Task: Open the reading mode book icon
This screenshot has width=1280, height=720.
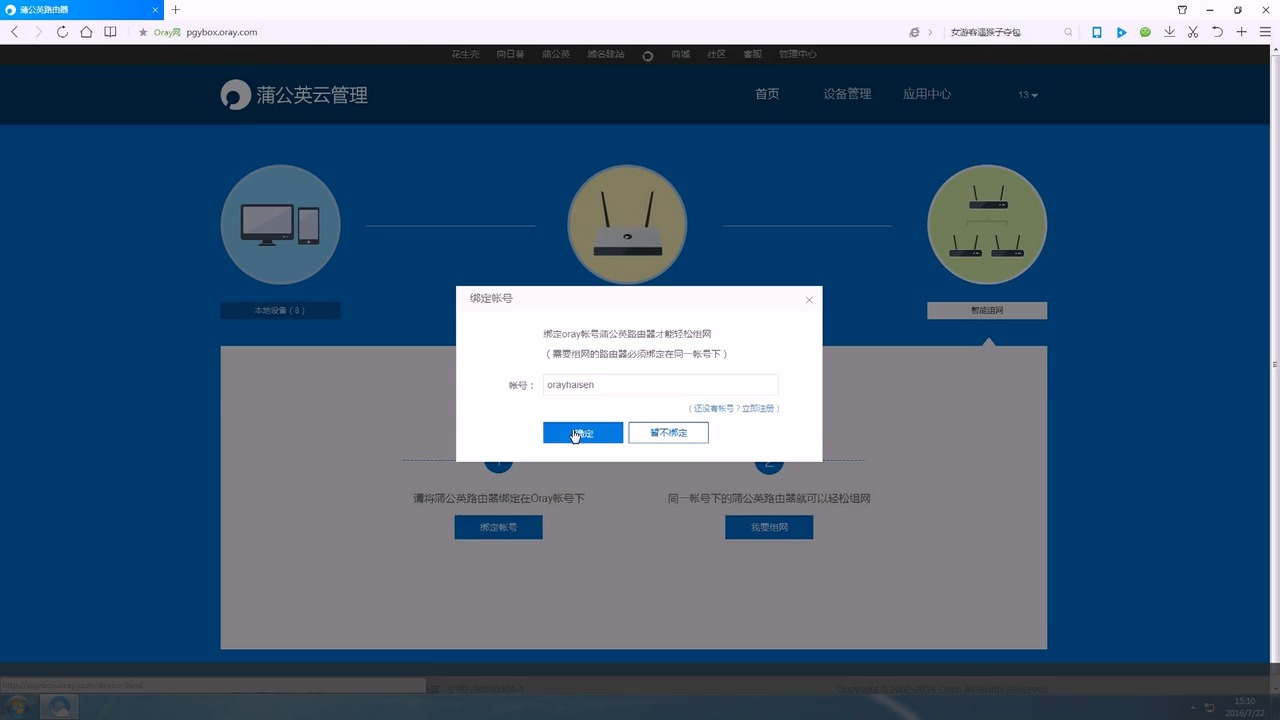Action: [110, 32]
